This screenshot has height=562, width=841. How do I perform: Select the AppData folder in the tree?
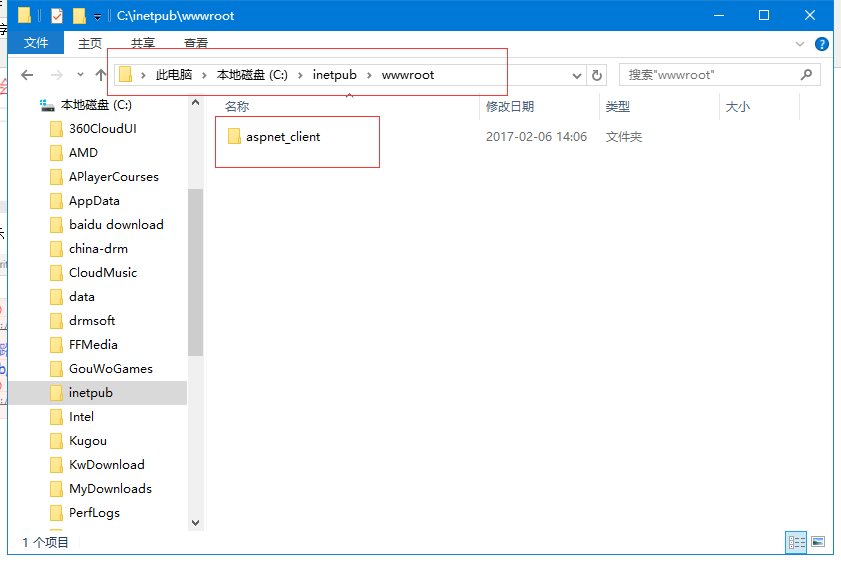point(94,201)
